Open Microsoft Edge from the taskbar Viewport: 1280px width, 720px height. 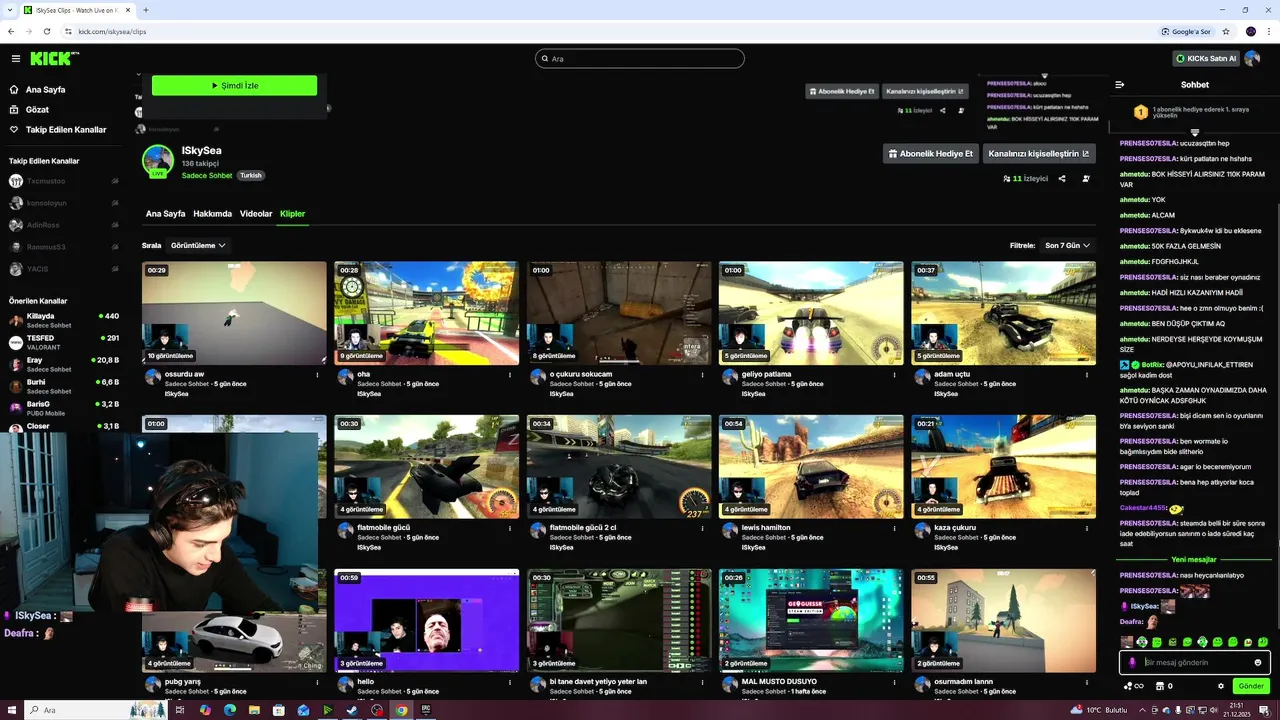[230, 710]
